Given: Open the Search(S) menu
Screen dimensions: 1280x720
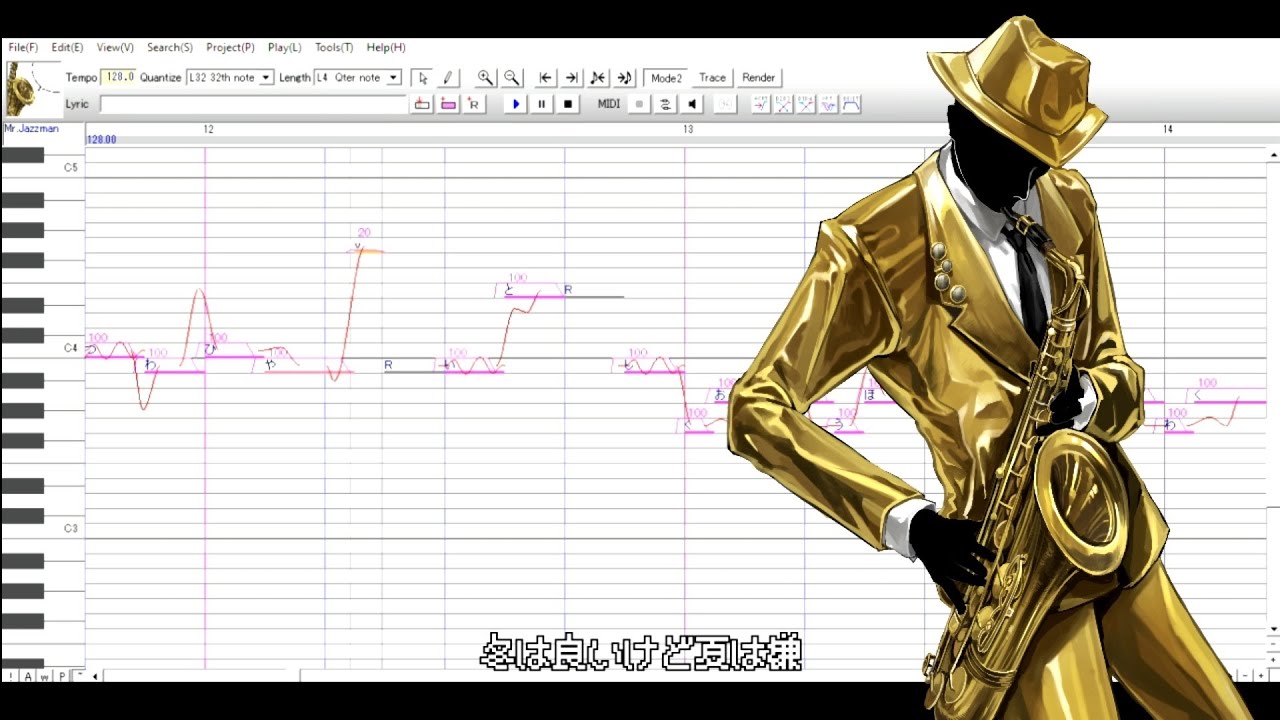Looking at the screenshot, I should tap(170, 47).
